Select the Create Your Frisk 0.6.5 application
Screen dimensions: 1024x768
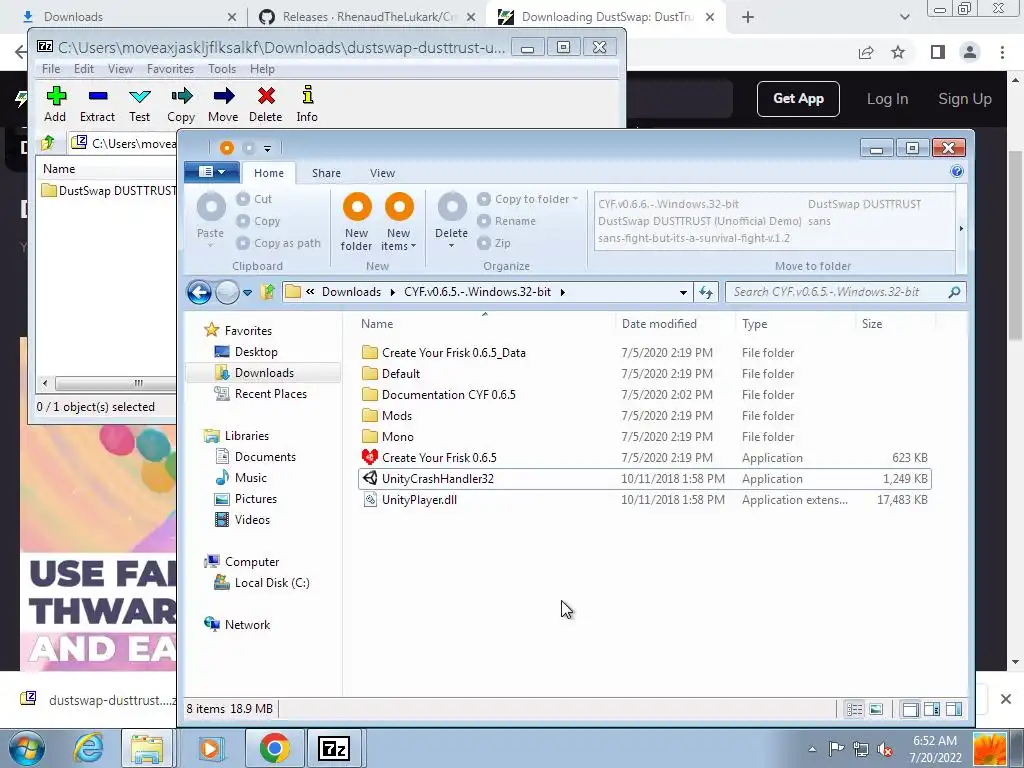[645, 458]
